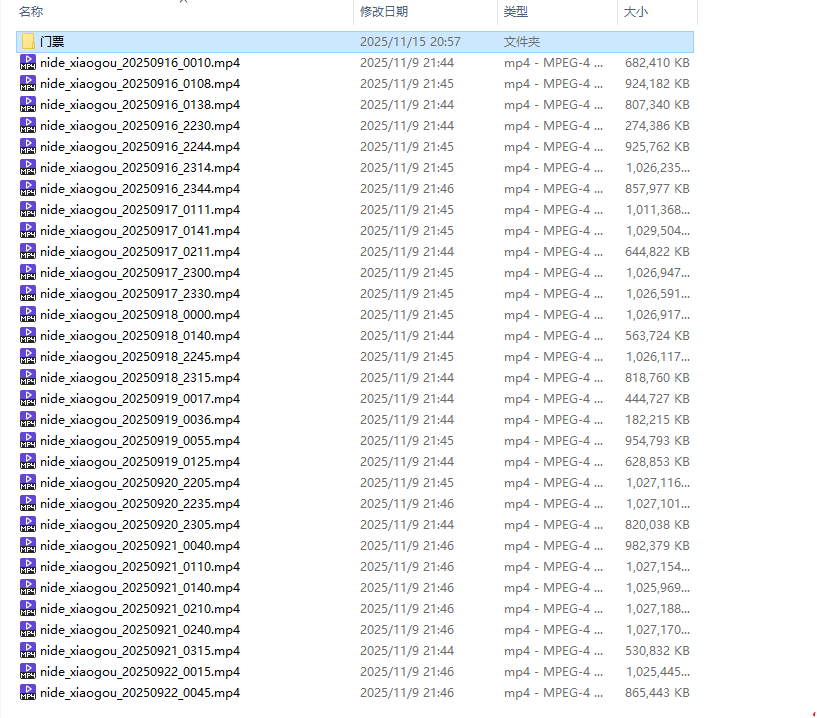Click MP4 icon of nide_xiaogou_20250917_0111.mp4
Image resolution: width=817 pixels, height=718 pixels.
pyautogui.click(x=27, y=210)
